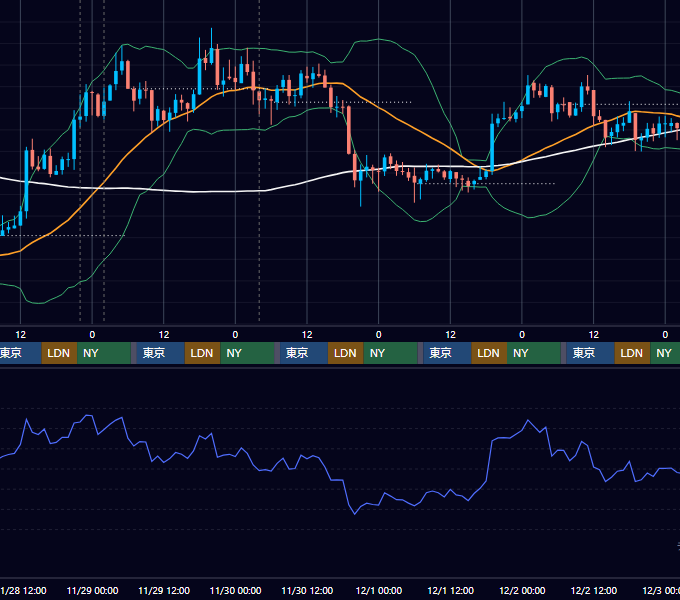Screen dimensions: 680x600
Task: Click the 12/1 12:00 date label
Action: pos(451,590)
